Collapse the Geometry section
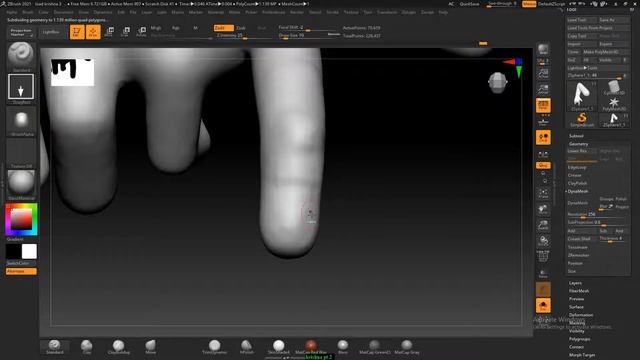Viewport: 640px width, 360px height. coord(578,144)
